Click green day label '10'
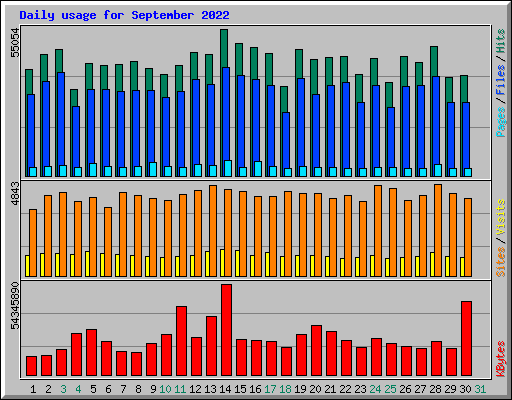The image size is (512, 400). 165,389
